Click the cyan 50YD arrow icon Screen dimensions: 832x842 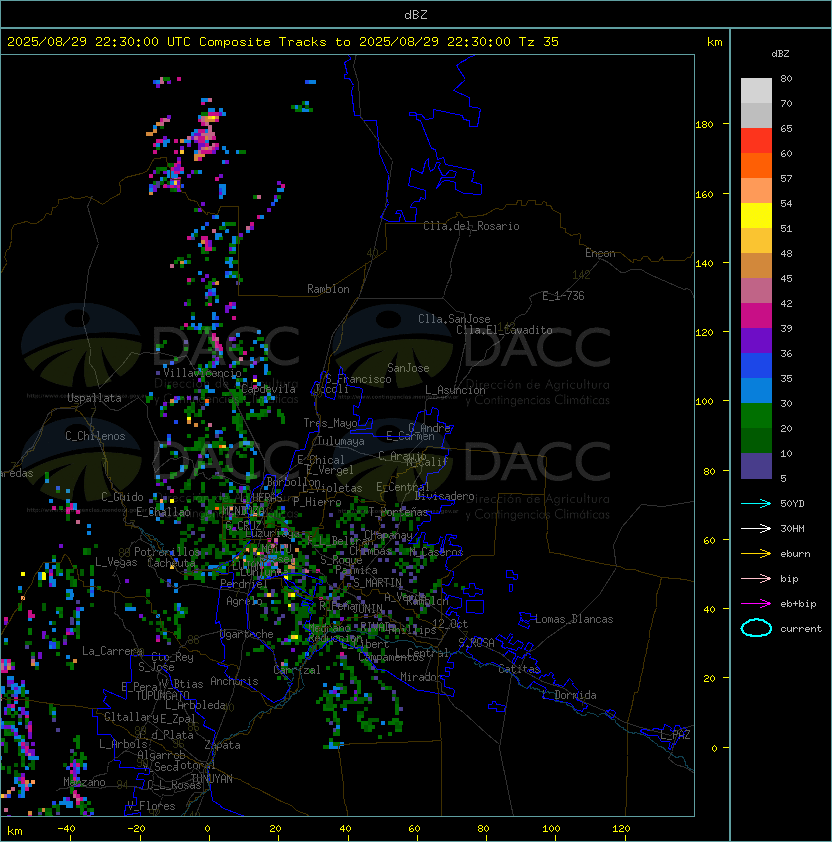[x=756, y=504]
